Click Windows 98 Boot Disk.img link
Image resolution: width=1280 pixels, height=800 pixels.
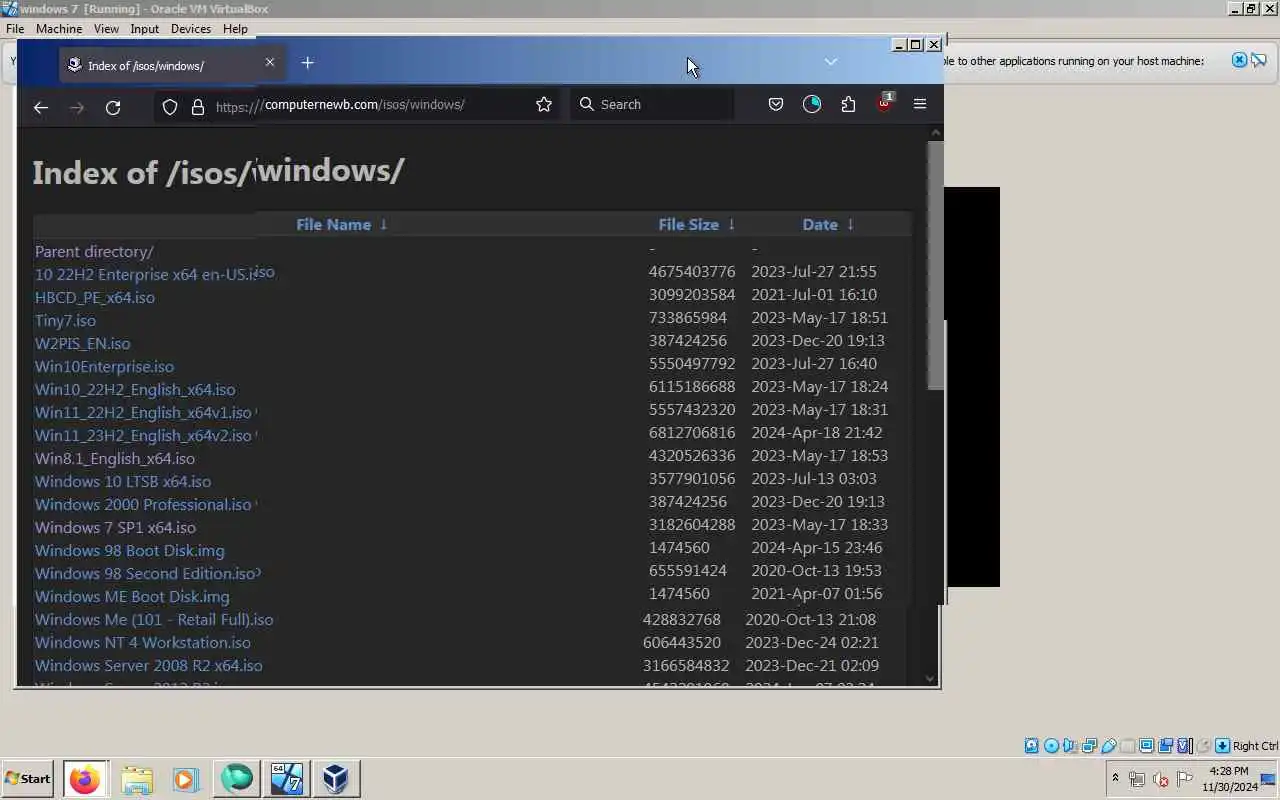pyautogui.click(x=130, y=550)
